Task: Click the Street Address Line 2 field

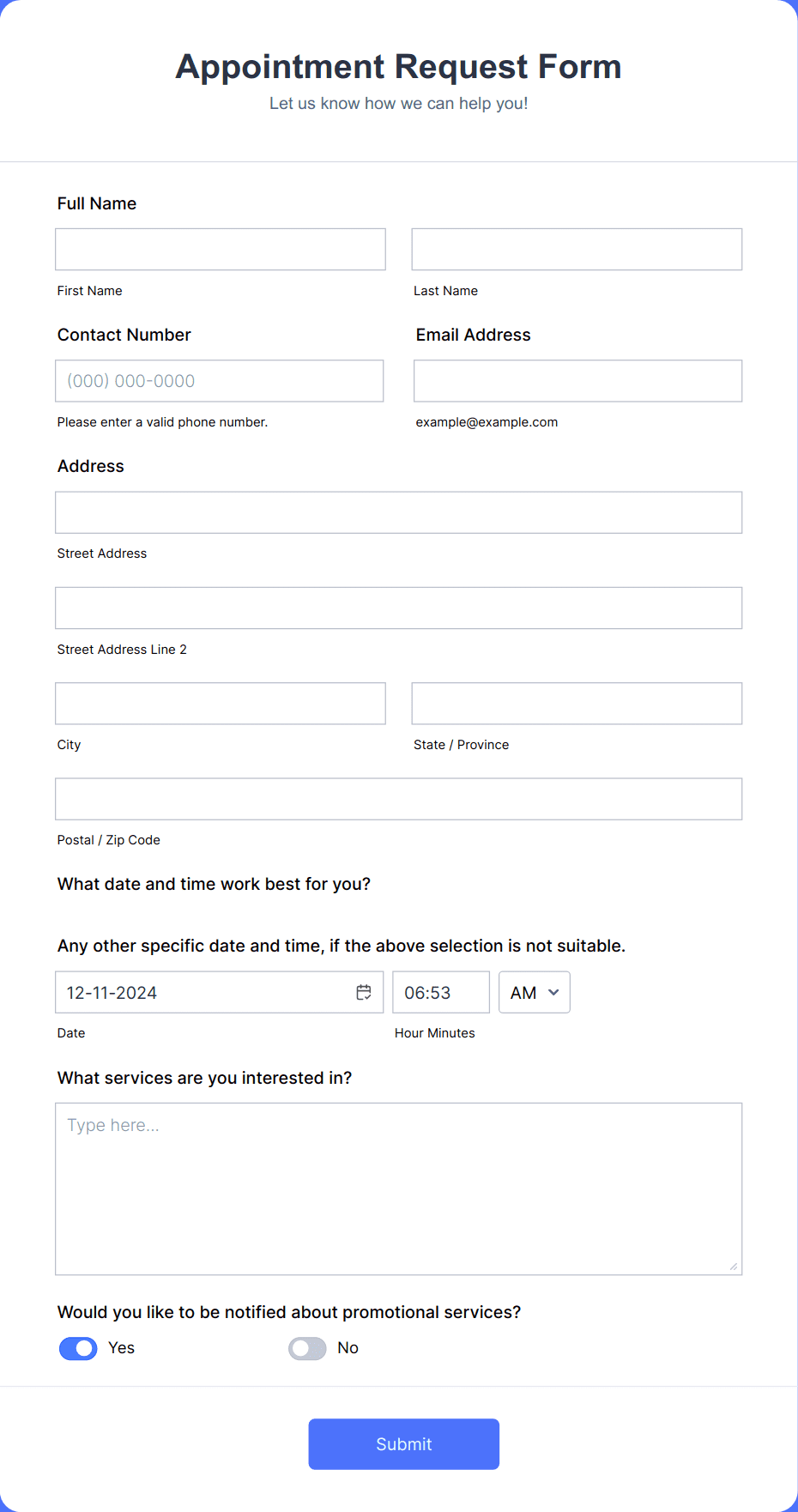Action: 398,608
